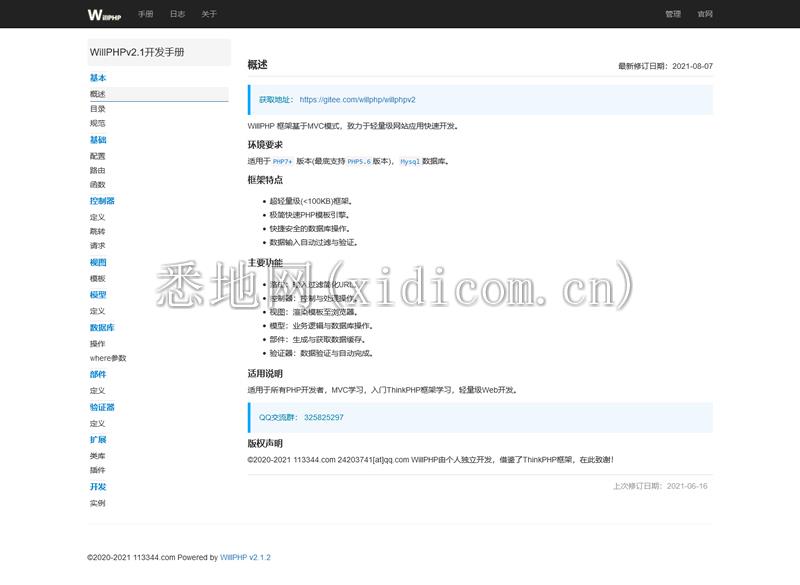Image resolution: width=800 pixels, height=585 pixels.
Task: Click bullet 模型：业务逻辑与数据库操作
Action: click(321, 326)
